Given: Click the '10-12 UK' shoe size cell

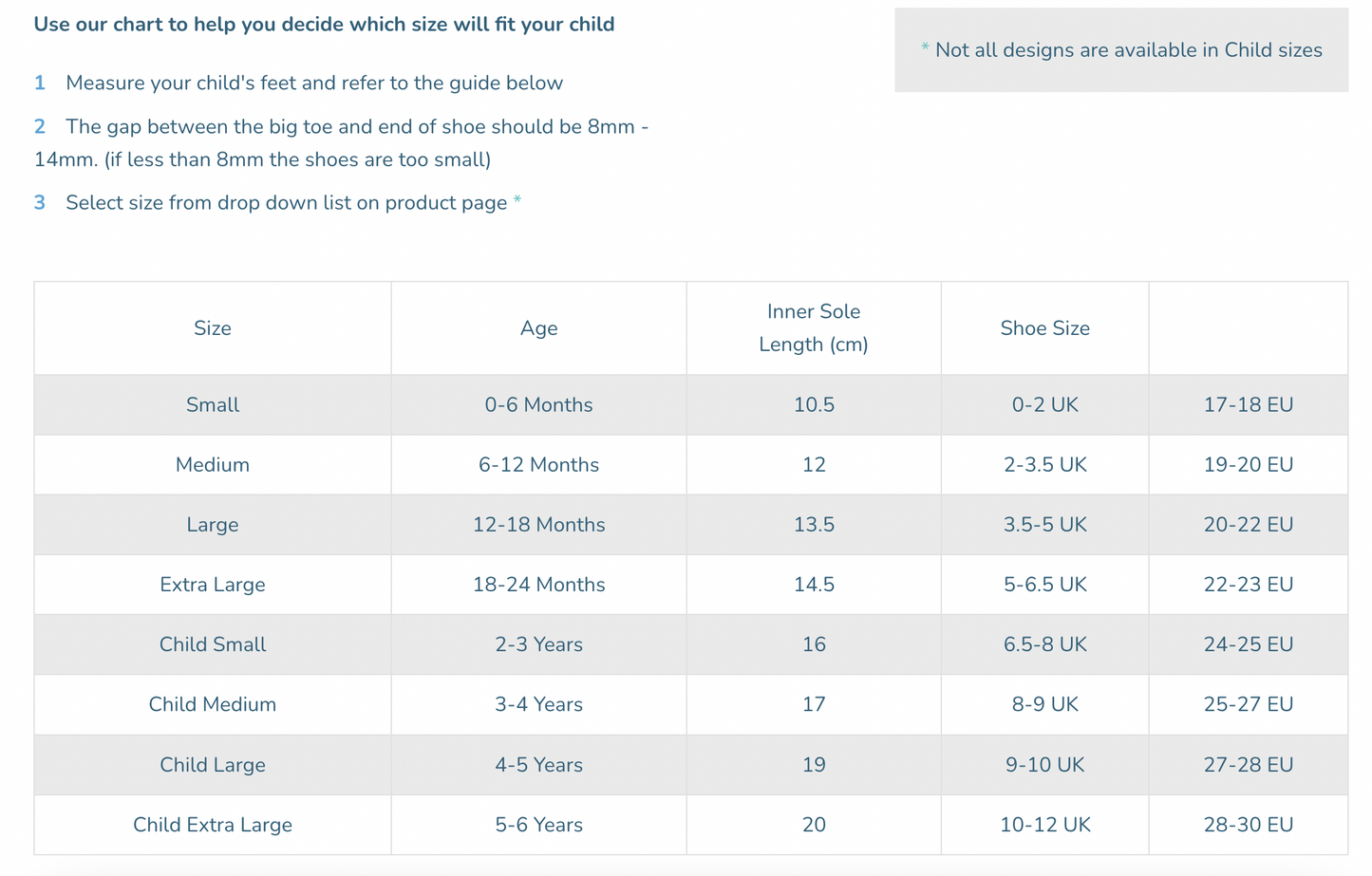Looking at the screenshot, I should click(x=1044, y=825).
